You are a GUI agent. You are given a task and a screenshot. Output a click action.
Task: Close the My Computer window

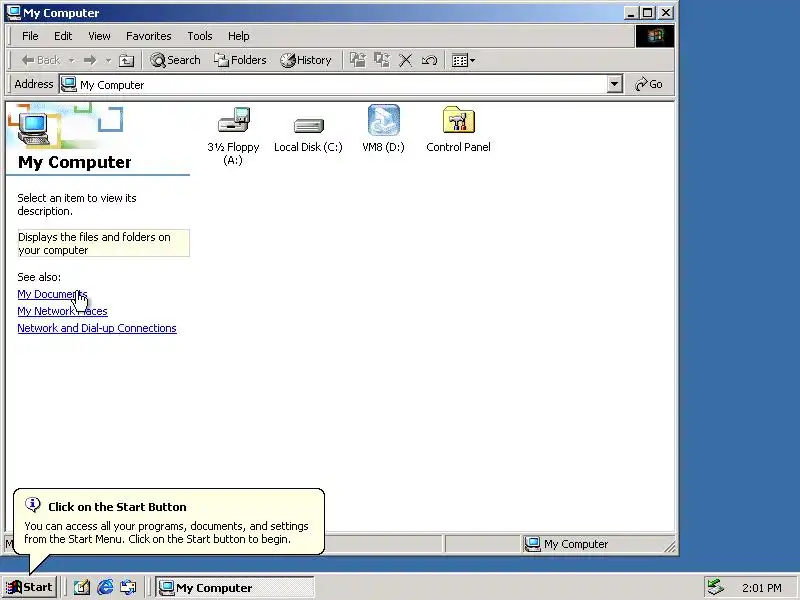666,13
